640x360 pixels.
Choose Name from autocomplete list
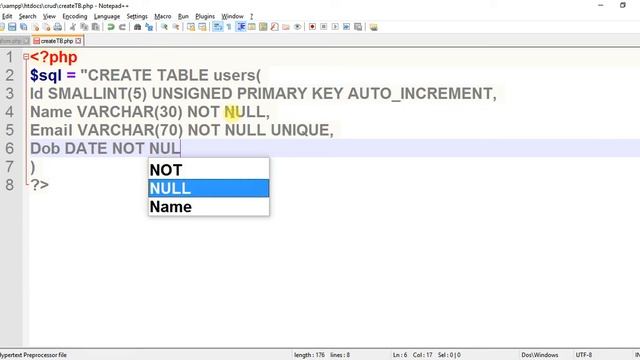click(x=209, y=207)
